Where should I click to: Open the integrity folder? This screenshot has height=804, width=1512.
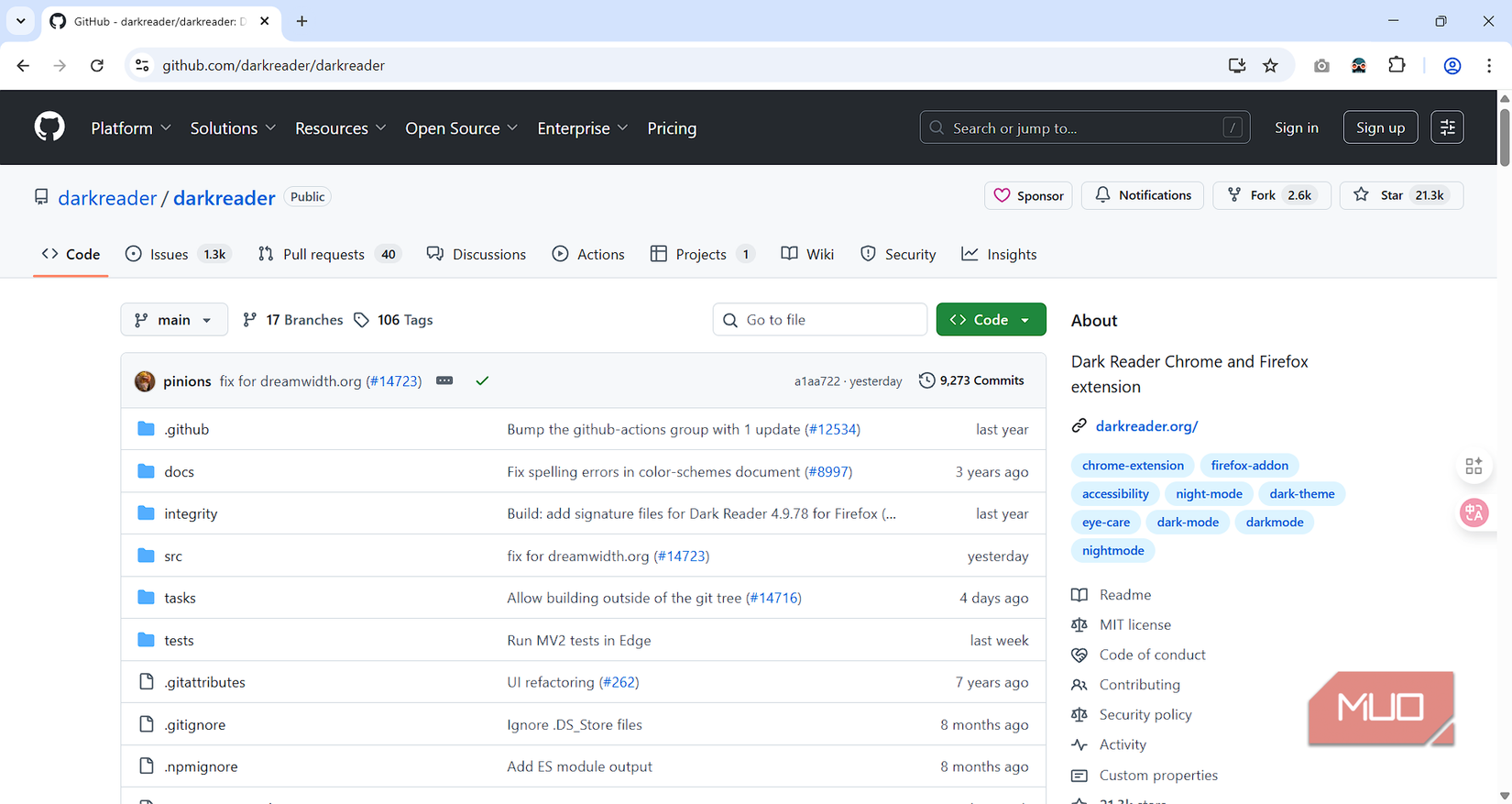tap(191, 513)
